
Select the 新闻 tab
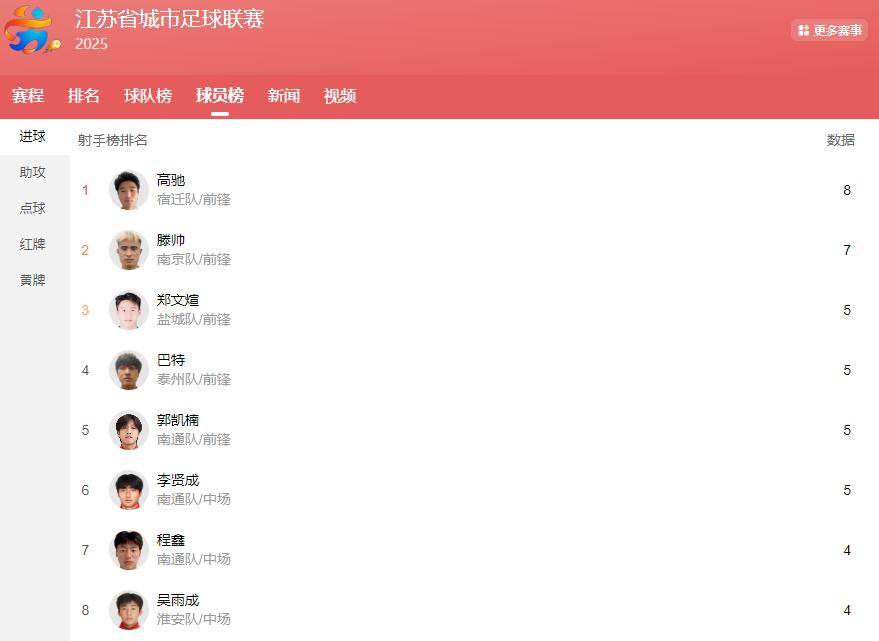coord(284,96)
